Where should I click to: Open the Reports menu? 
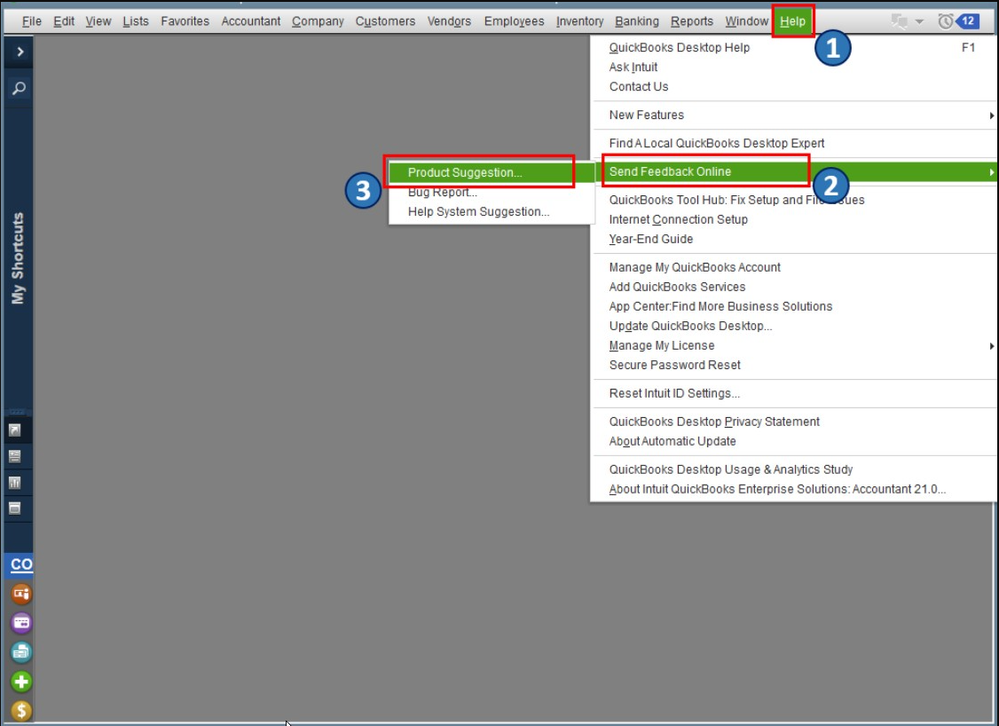[691, 21]
